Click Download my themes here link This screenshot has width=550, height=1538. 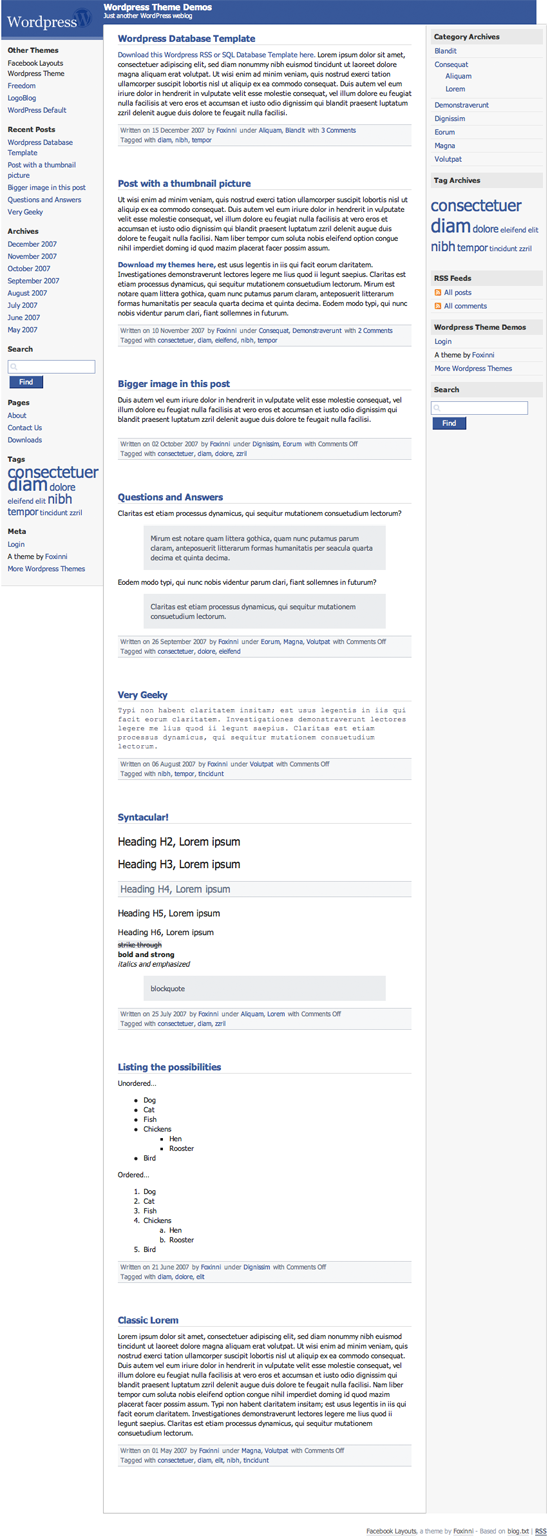point(165,264)
